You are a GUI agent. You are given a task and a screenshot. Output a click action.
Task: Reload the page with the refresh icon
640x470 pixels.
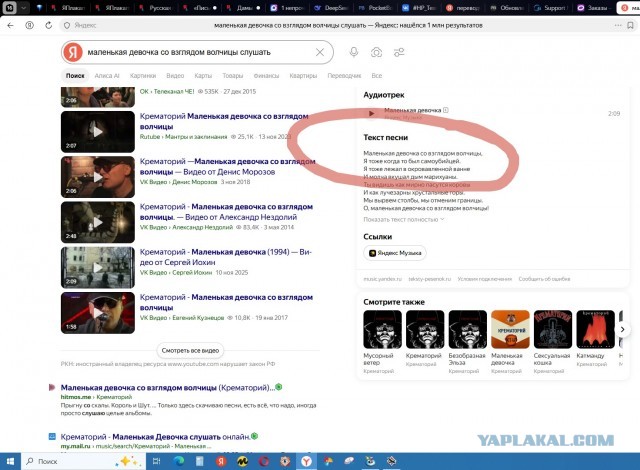tap(49, 25)
